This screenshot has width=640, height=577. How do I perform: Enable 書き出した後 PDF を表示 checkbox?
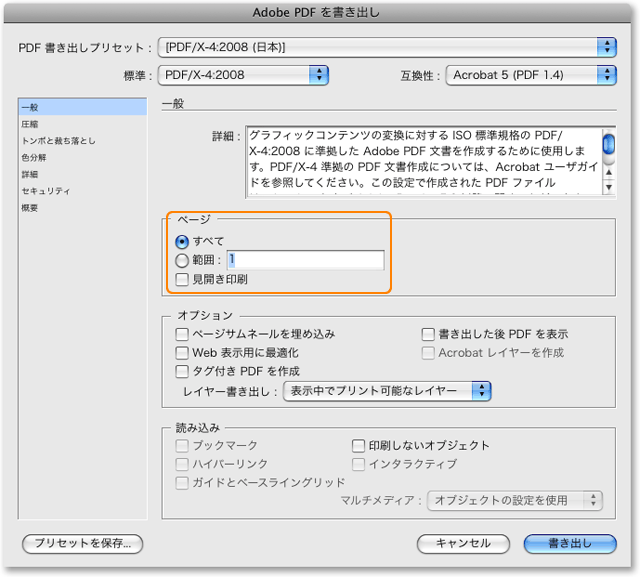pyautogui.click(x=428, y=334)
